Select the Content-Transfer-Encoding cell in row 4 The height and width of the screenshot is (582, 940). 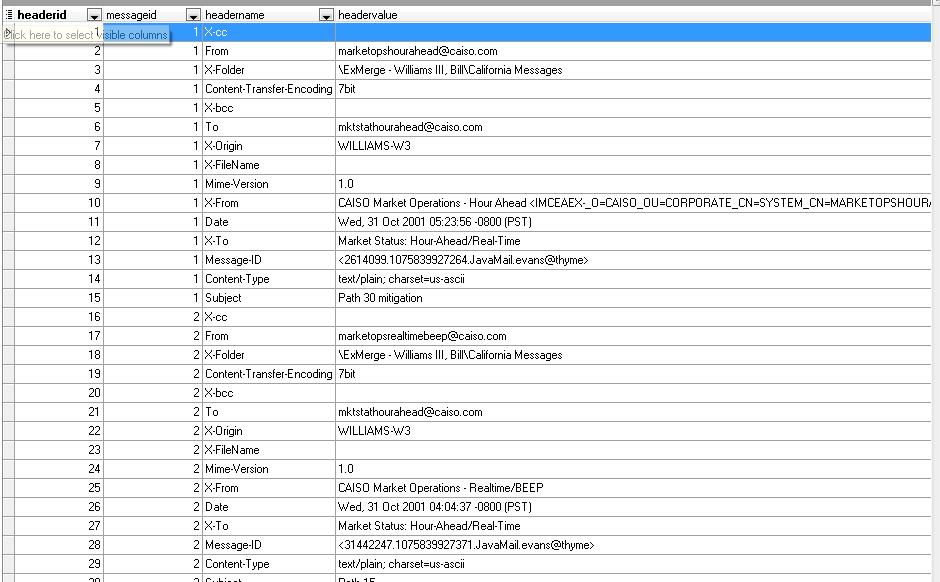[268, 89]
